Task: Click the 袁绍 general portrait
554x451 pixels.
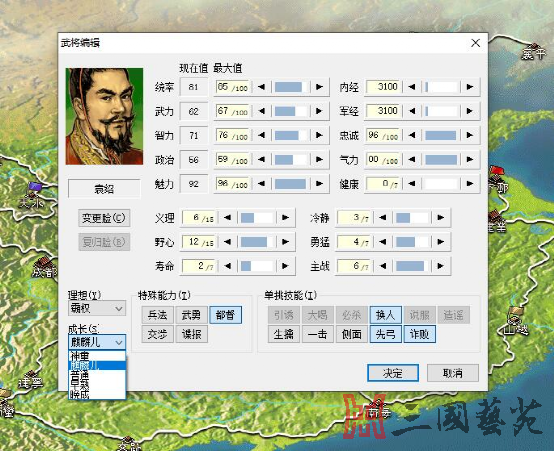Action: point(104,116)
